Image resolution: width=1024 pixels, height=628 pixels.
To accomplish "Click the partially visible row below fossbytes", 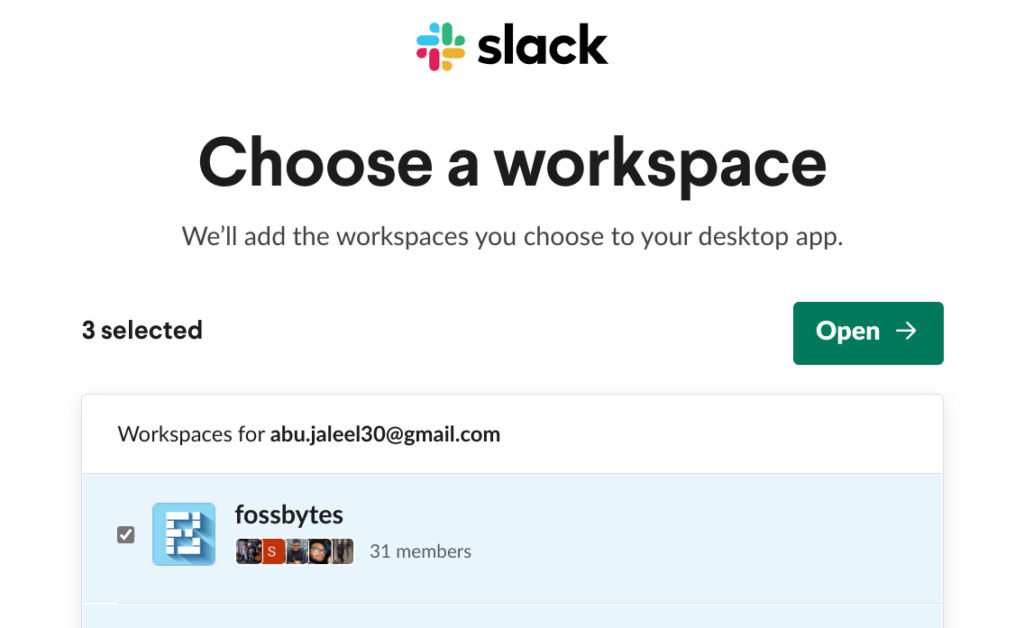I will pos(512,617).
